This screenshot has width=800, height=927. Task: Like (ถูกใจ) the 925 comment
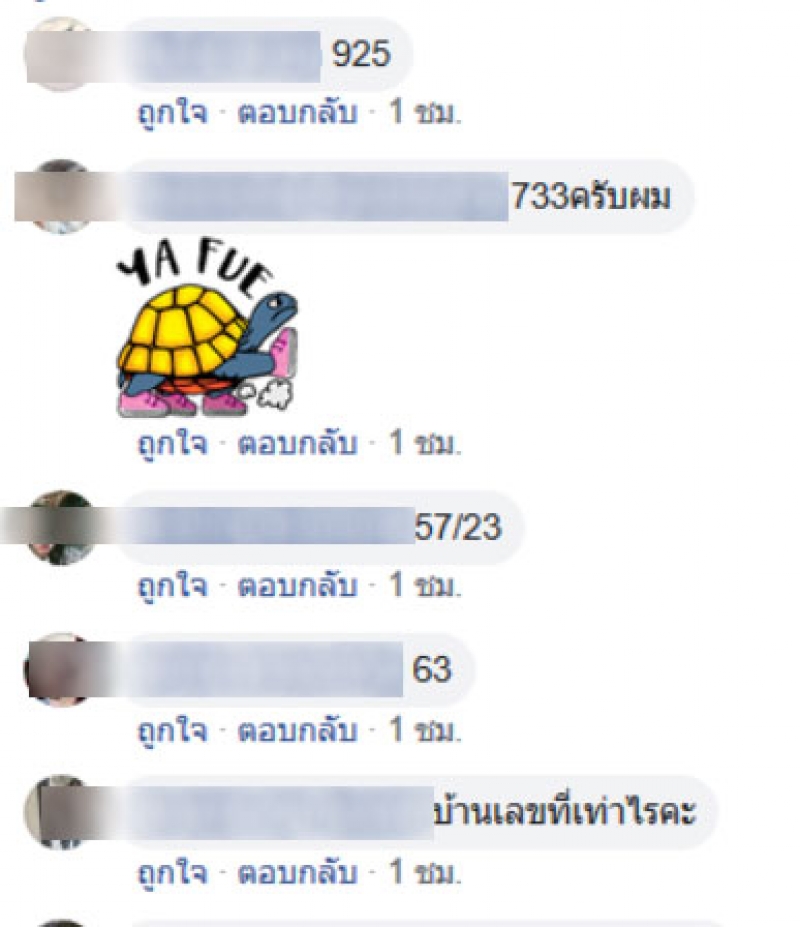click(x=173, y=112)
